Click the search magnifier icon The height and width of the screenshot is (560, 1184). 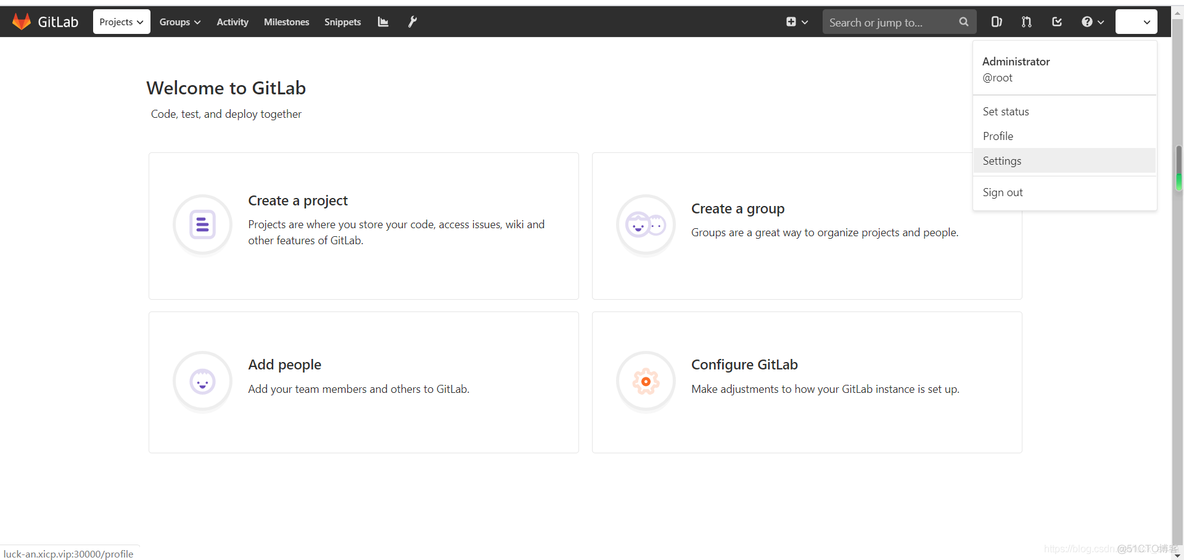coord(964,22)
